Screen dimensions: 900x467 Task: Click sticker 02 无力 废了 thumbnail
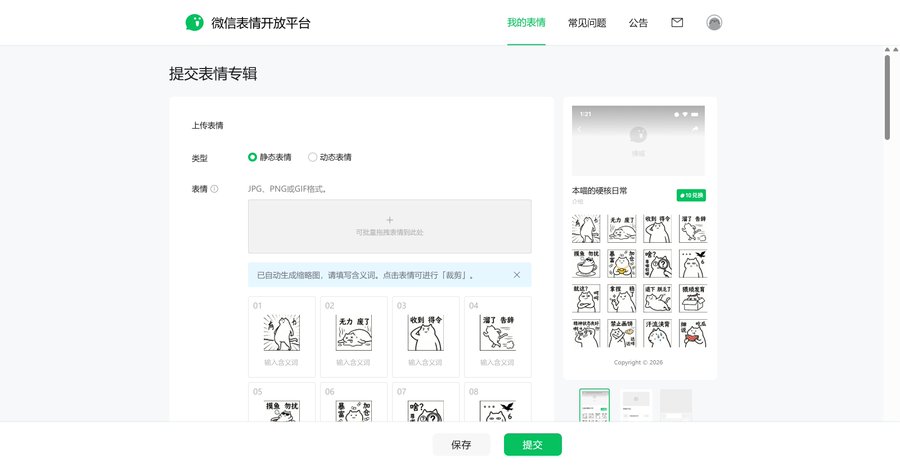(x=354, y=333)
